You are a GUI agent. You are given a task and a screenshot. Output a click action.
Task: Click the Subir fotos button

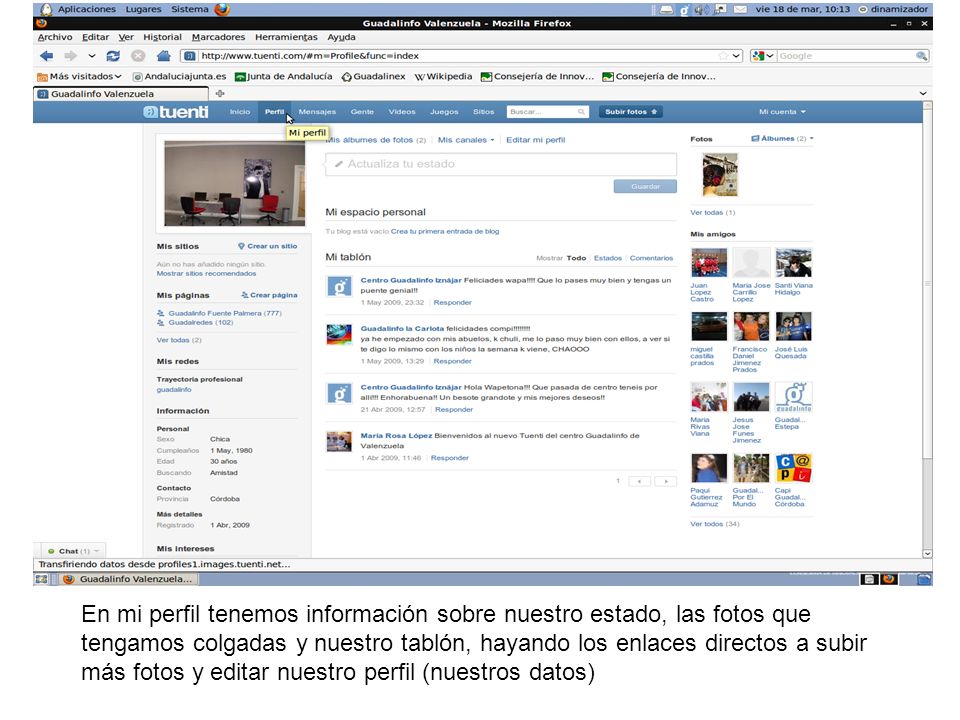631,112
